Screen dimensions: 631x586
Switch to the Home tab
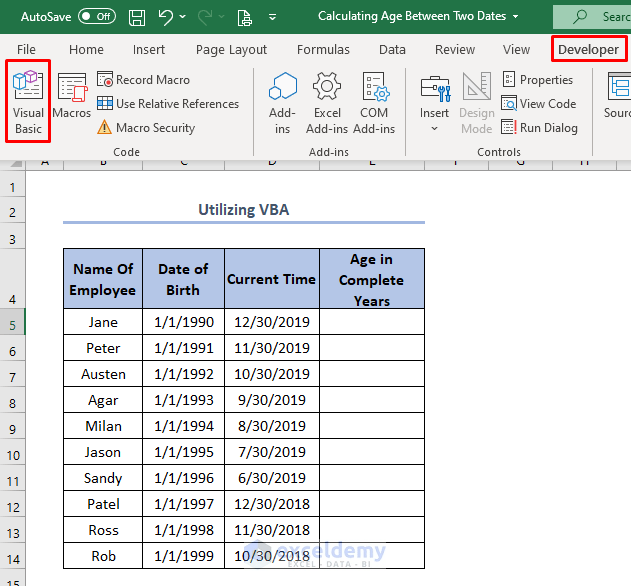86,50
